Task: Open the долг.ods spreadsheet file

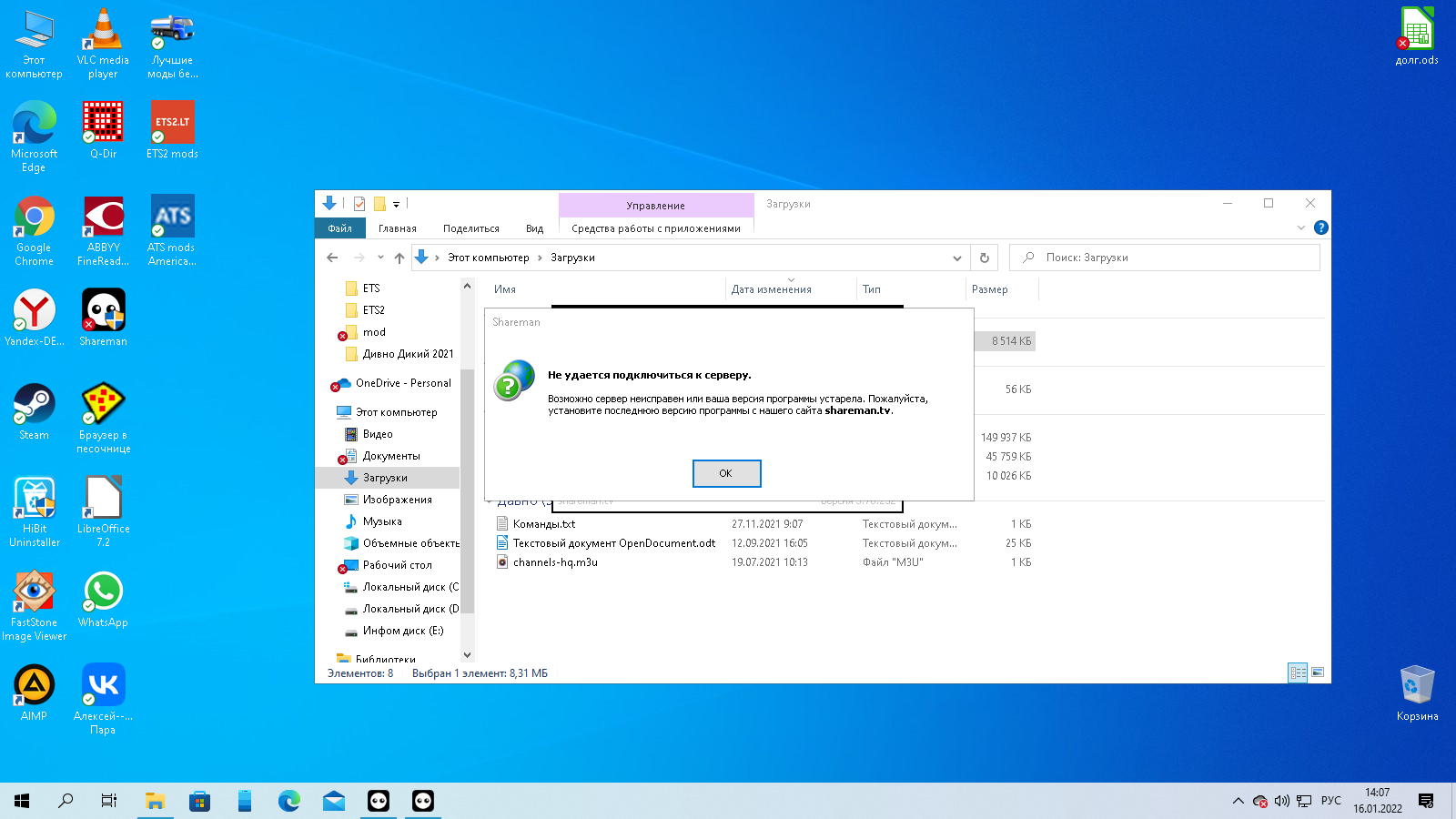Action: coord(1417,36)
